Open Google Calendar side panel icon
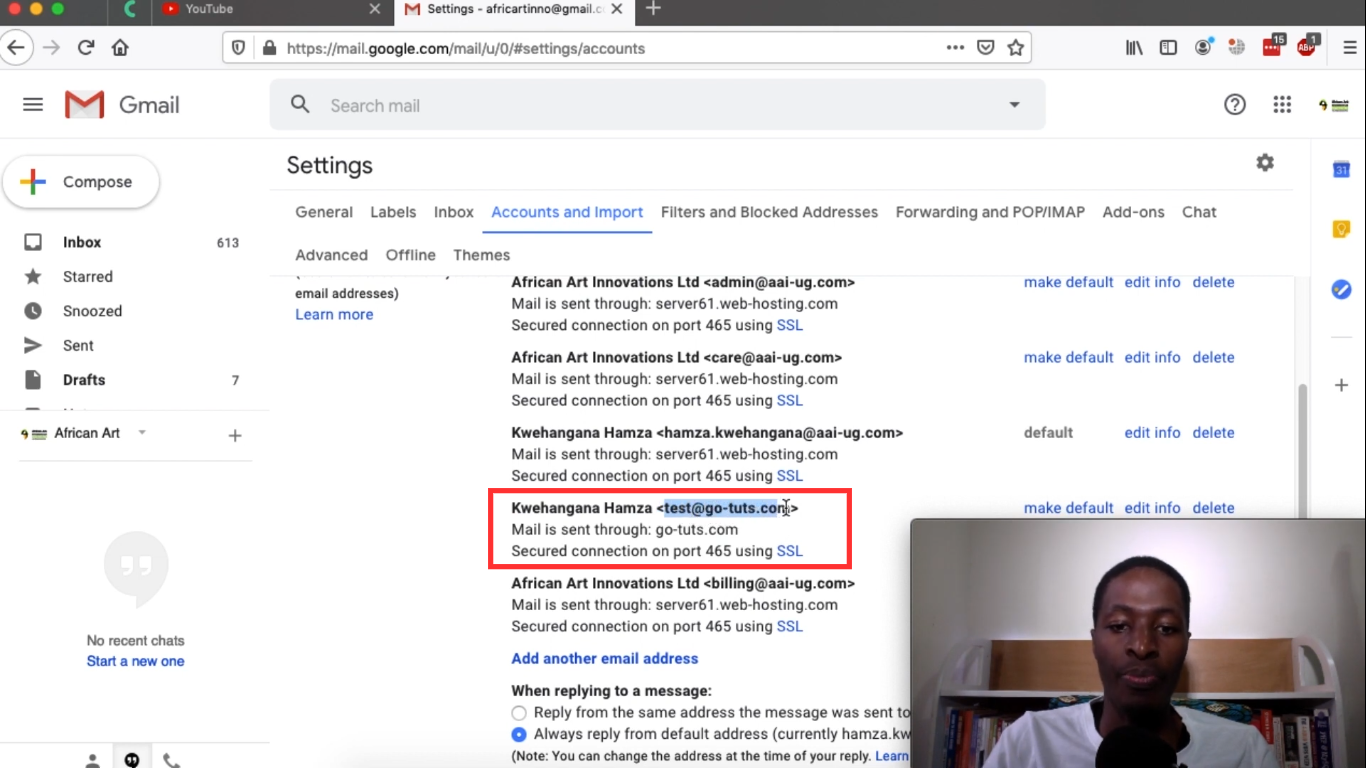The image size is (1366, 768). (1341, 170)
